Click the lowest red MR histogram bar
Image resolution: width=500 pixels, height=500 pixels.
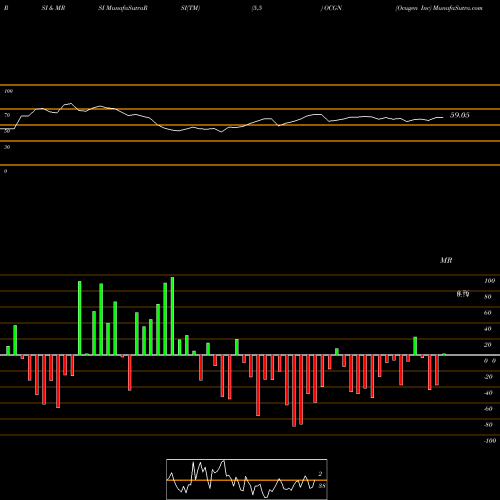[x=294, y=391]
